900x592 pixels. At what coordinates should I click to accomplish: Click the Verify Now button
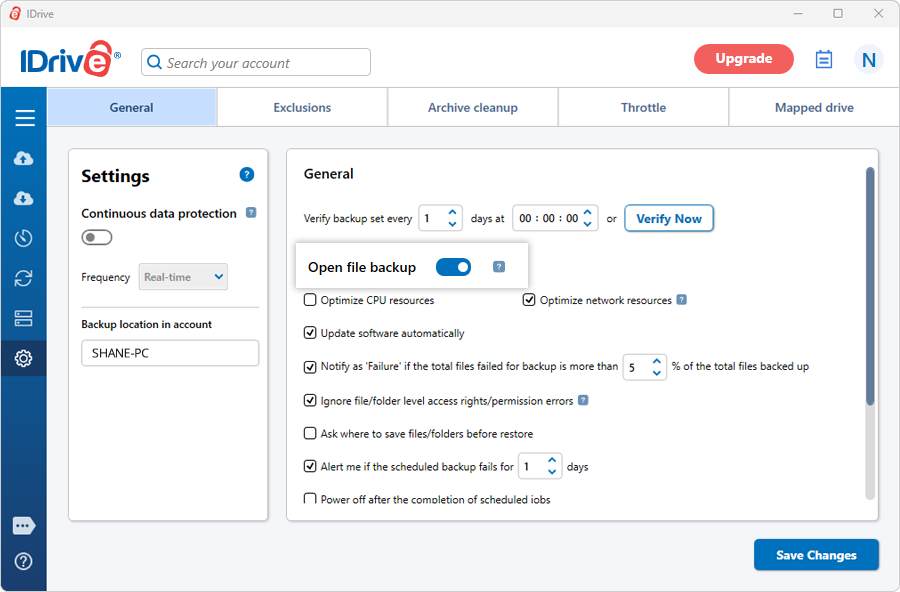tap(669, 218)
